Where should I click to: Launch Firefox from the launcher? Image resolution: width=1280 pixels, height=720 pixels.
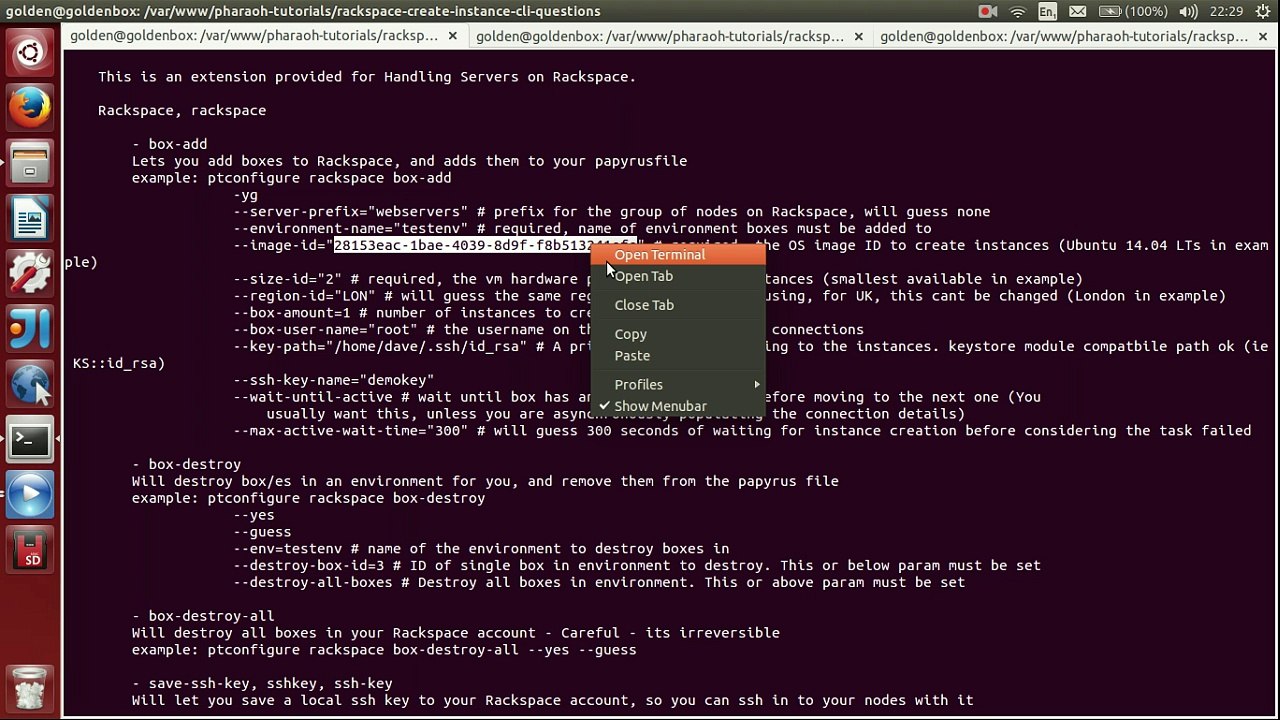click(x=30, y=107)
